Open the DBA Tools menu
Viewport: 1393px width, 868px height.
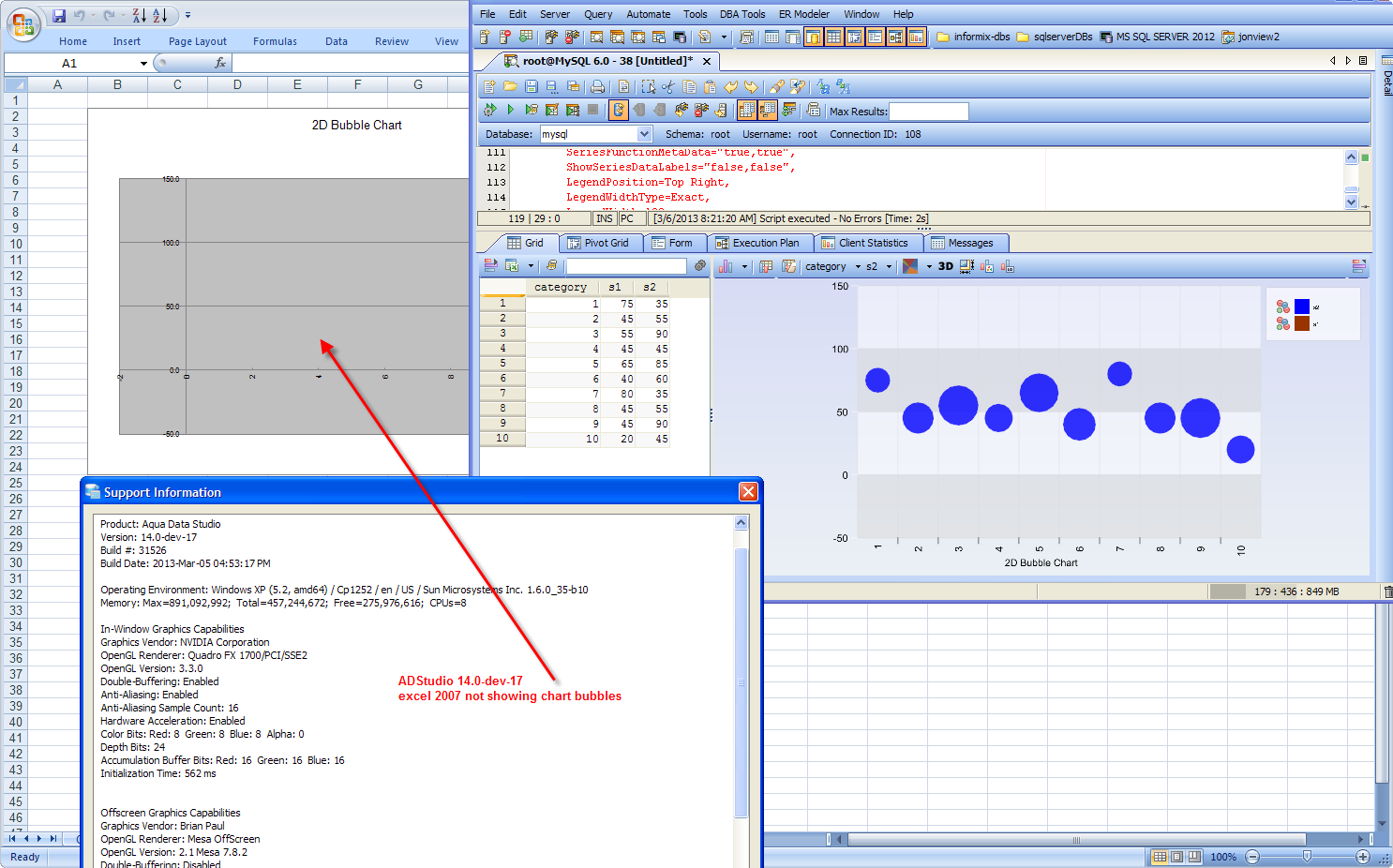[742, 14]
